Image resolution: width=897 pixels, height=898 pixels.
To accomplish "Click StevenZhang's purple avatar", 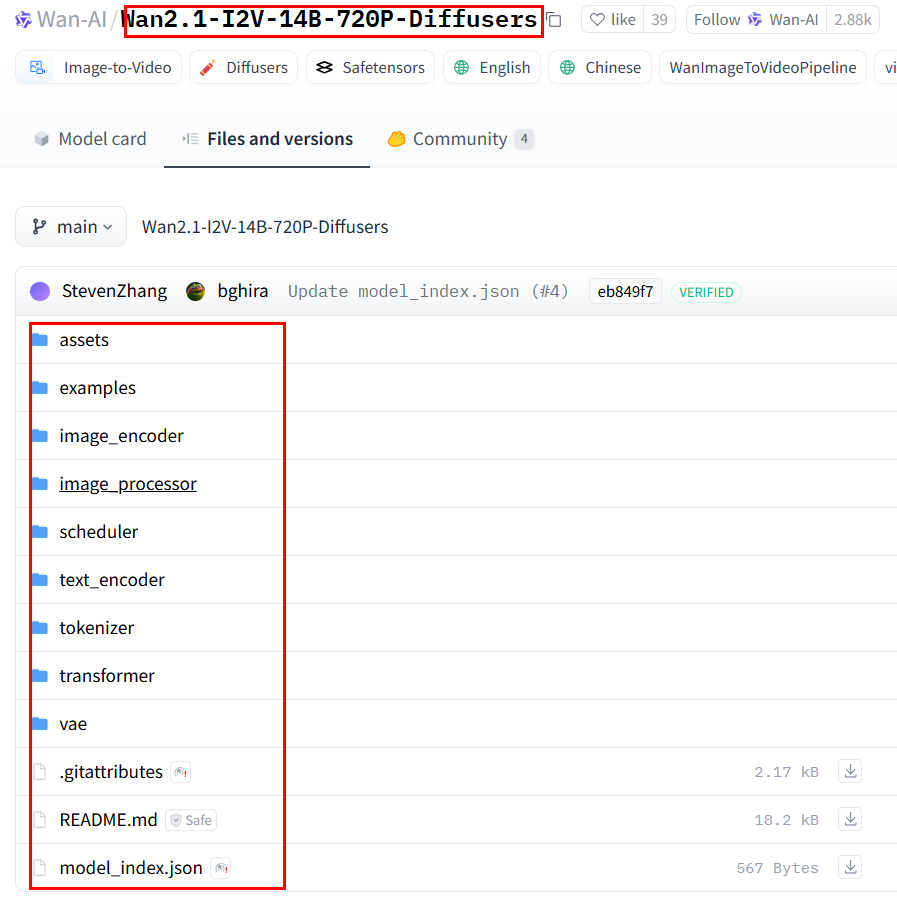I will click(40, 291).
